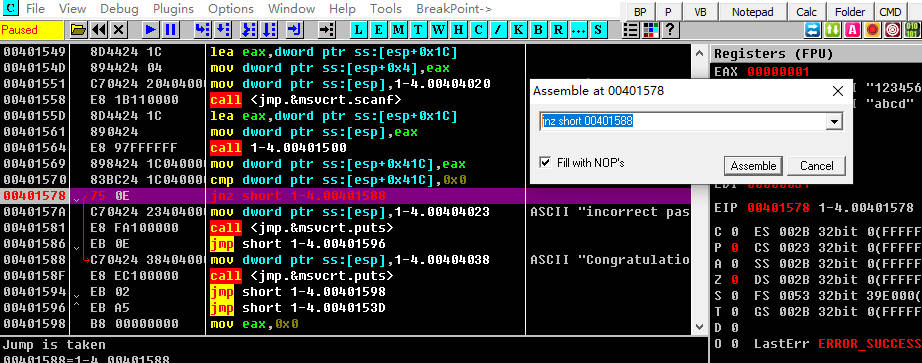
Task: Show Source with S button
Action: point(598,29)
